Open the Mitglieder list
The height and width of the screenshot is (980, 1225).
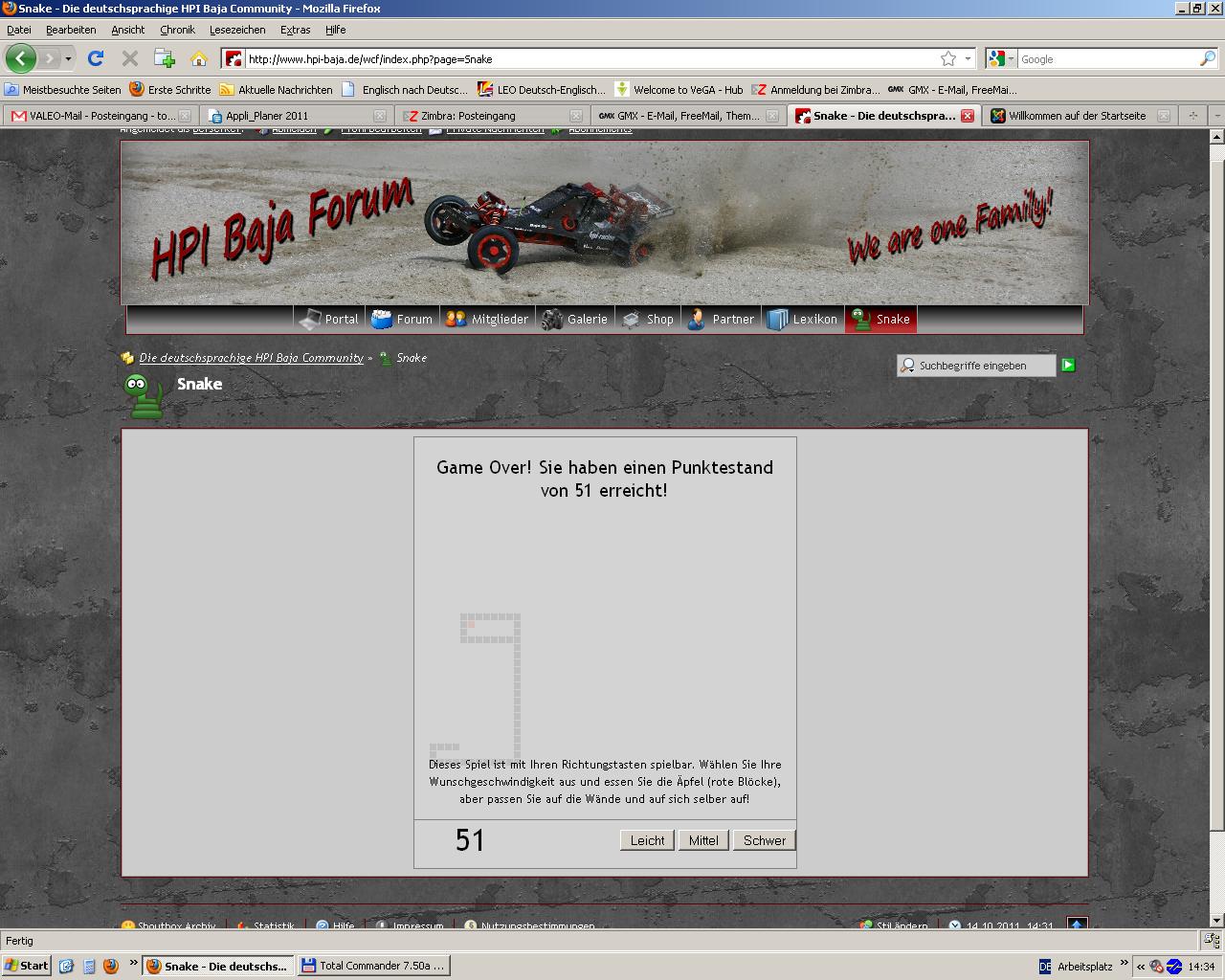[x=486, y=319]
